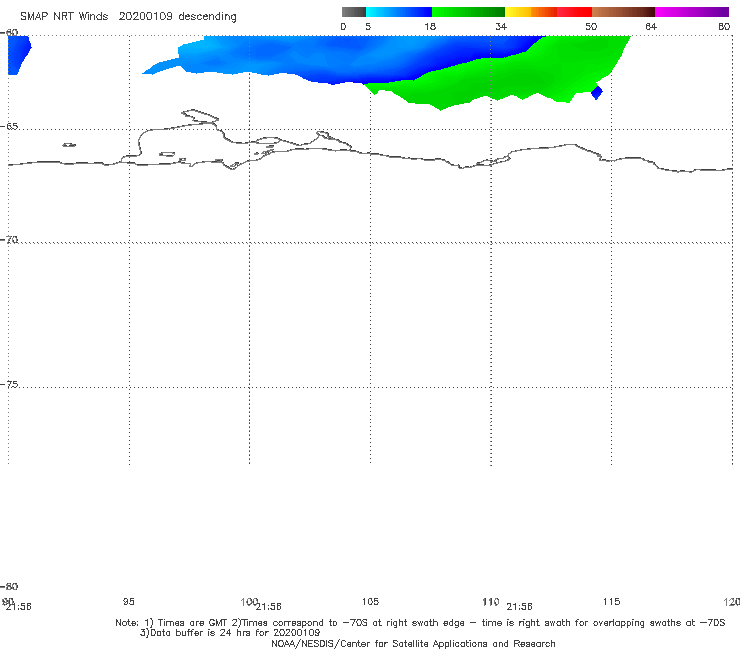Click the date "20200109" in the title
Screen dimensions: 740x650
click(145, 17)
